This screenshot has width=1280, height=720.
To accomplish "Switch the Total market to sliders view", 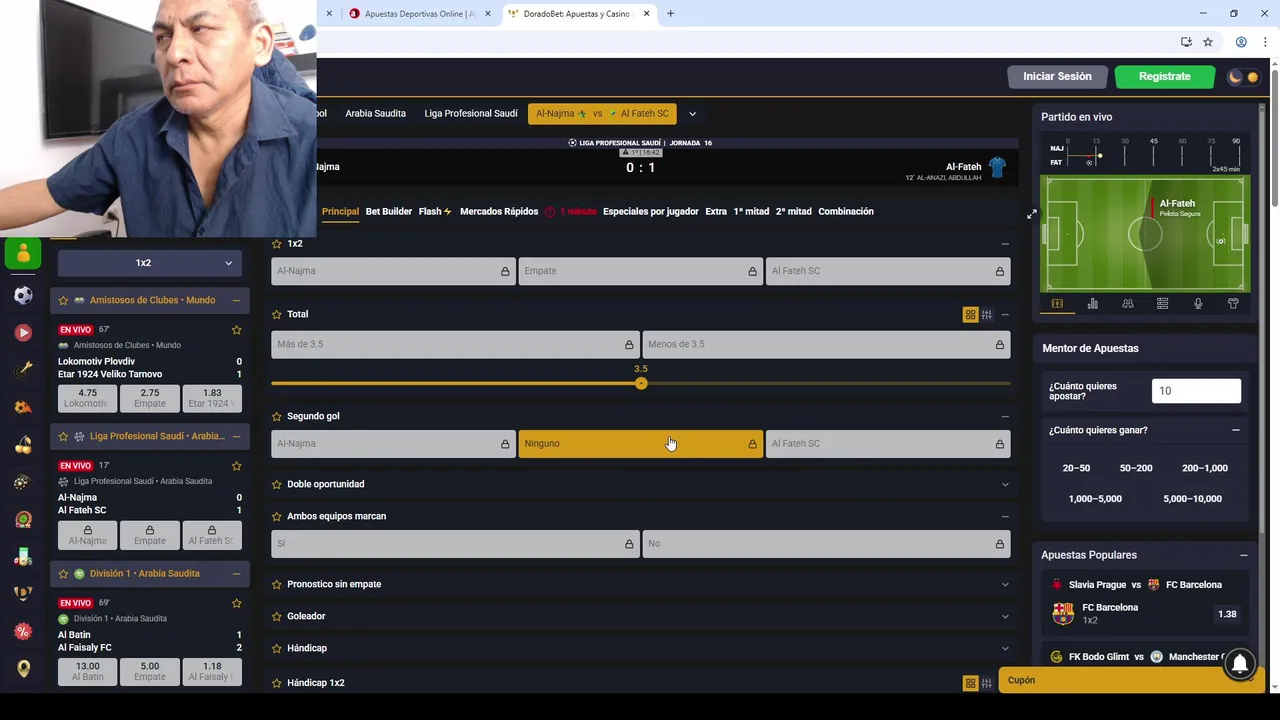I will click(x=987, y=314).
